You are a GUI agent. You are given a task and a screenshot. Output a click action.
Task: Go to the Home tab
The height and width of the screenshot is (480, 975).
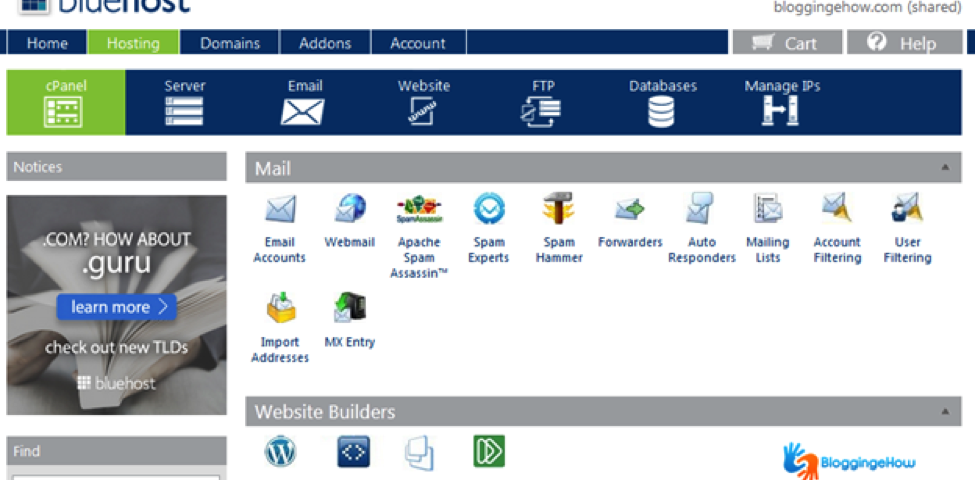[48, 43]
